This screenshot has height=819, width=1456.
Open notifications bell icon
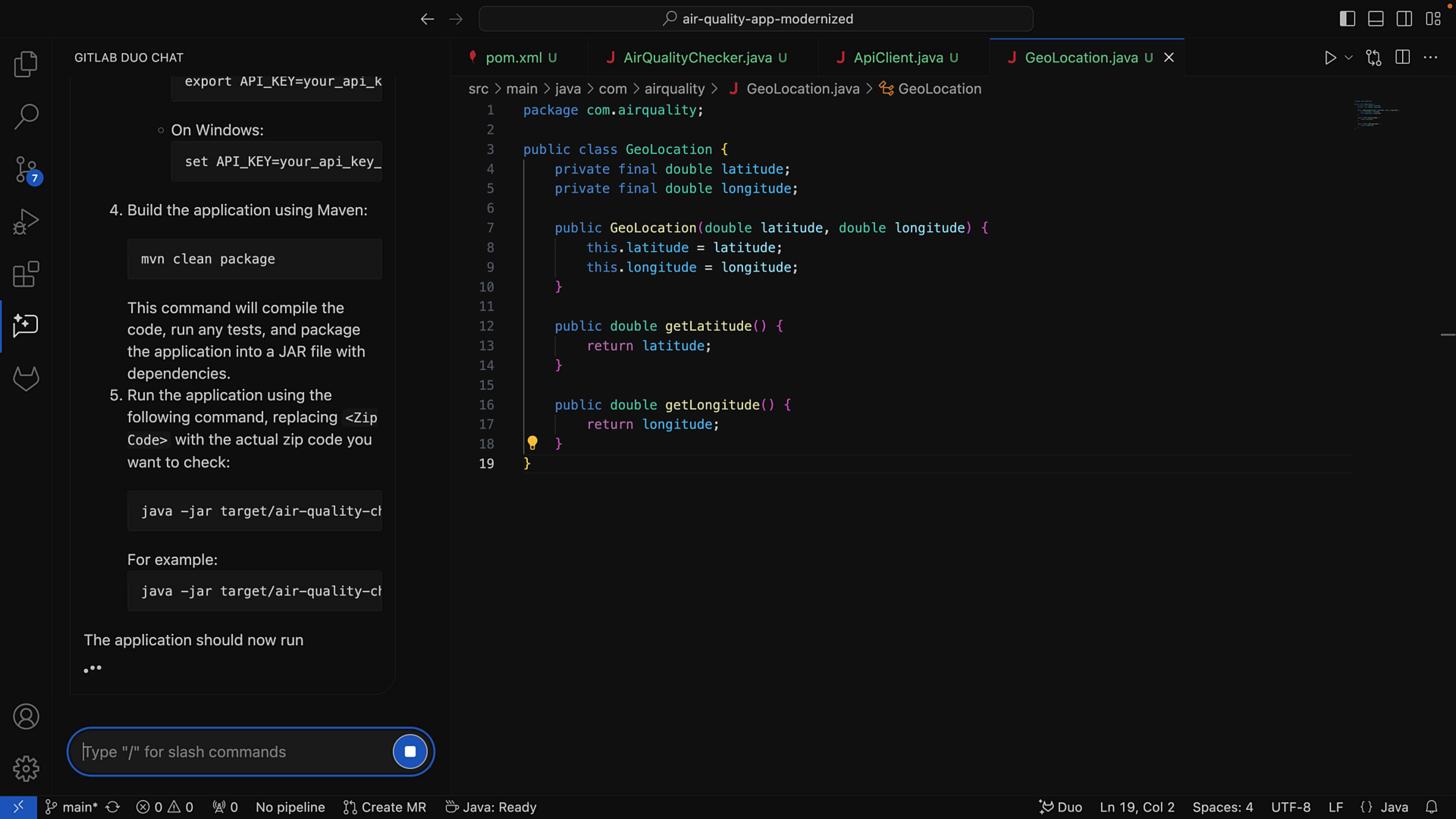tap(1432, 807)
